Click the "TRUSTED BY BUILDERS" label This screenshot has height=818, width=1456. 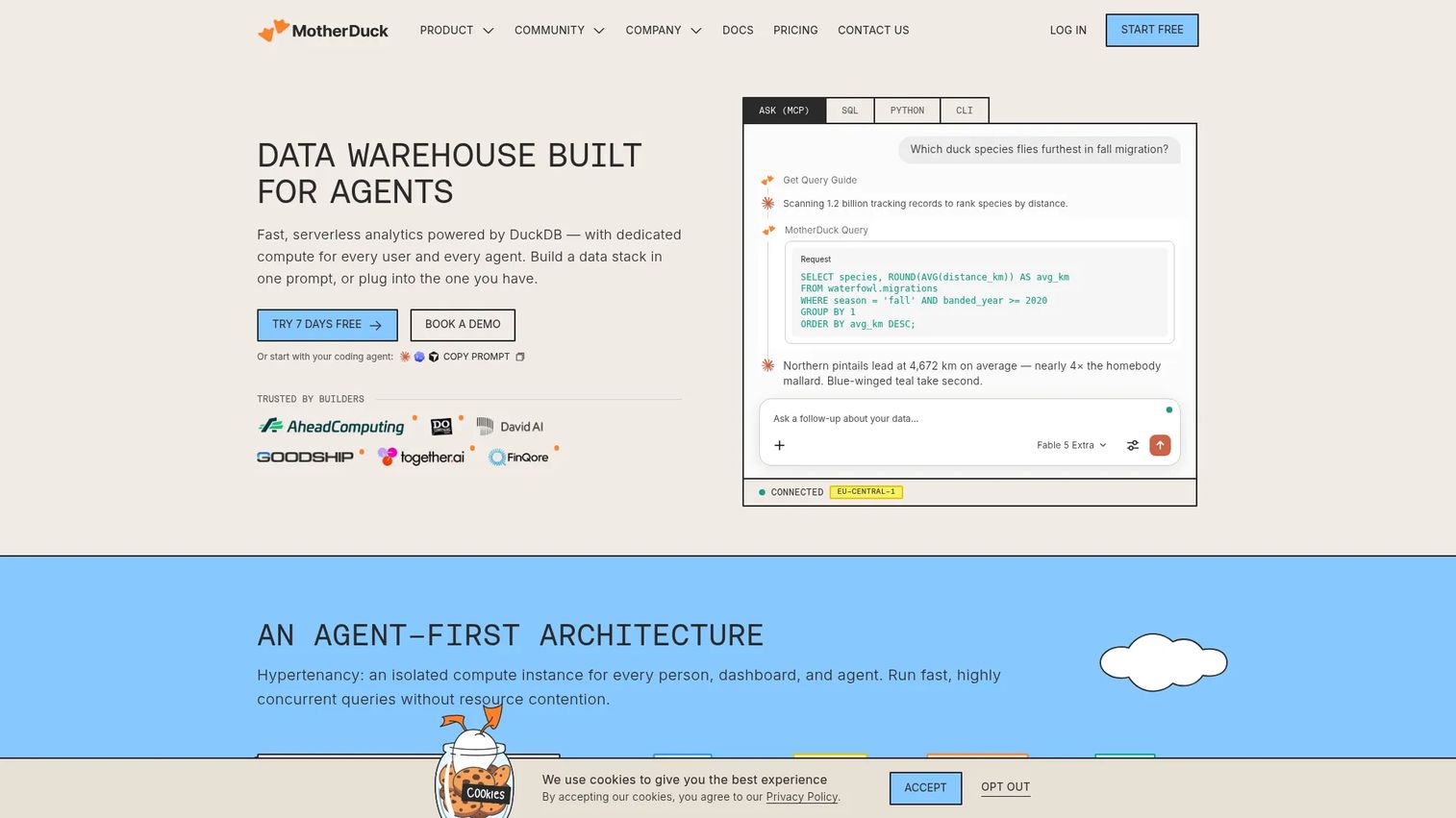[x=311, y=399]
